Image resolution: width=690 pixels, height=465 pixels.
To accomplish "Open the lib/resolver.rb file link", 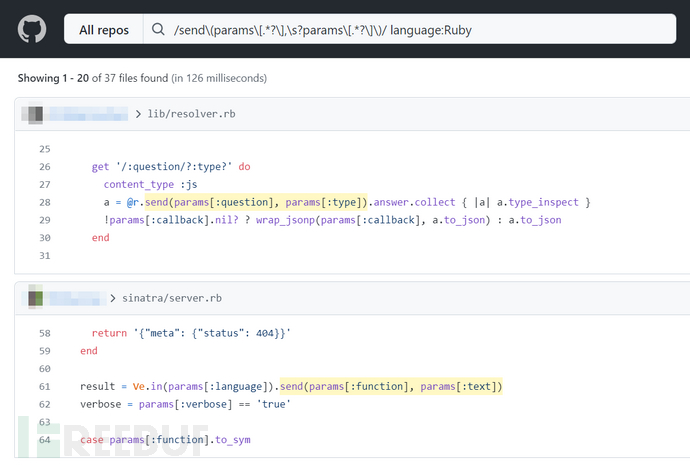I will coord(191,114).
